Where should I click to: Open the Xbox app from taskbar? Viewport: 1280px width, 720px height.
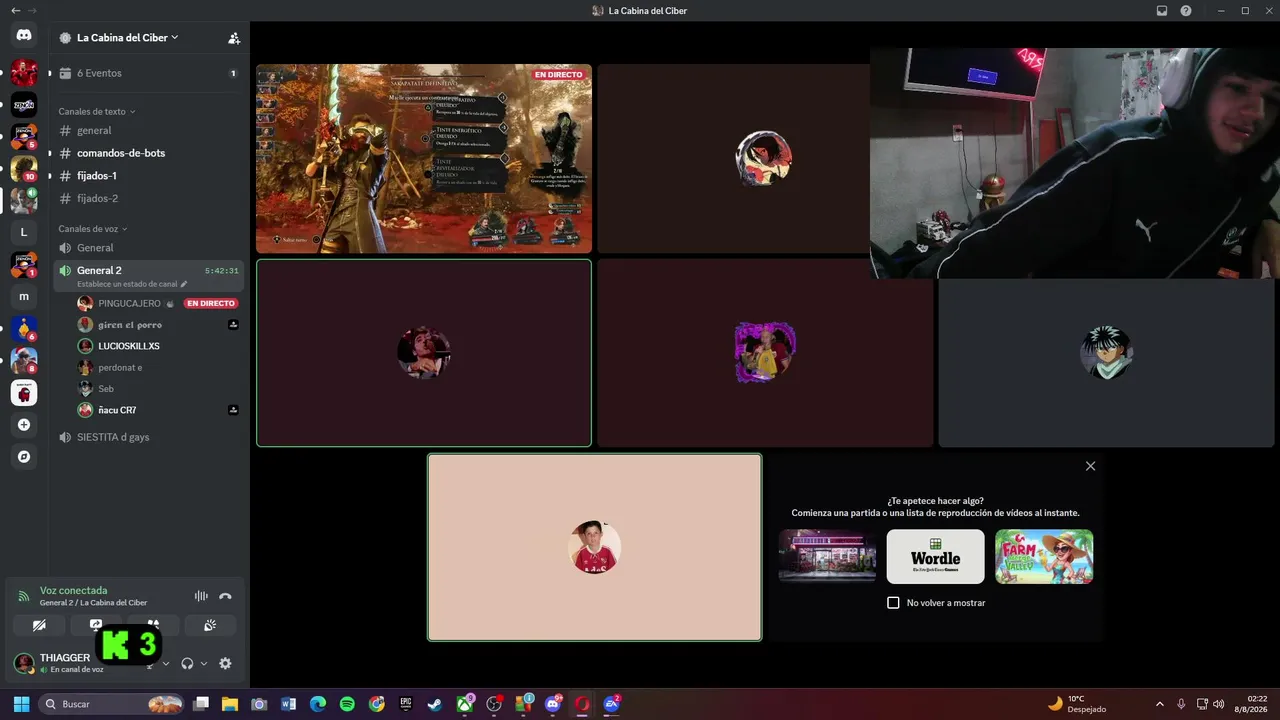click(465, 704)
